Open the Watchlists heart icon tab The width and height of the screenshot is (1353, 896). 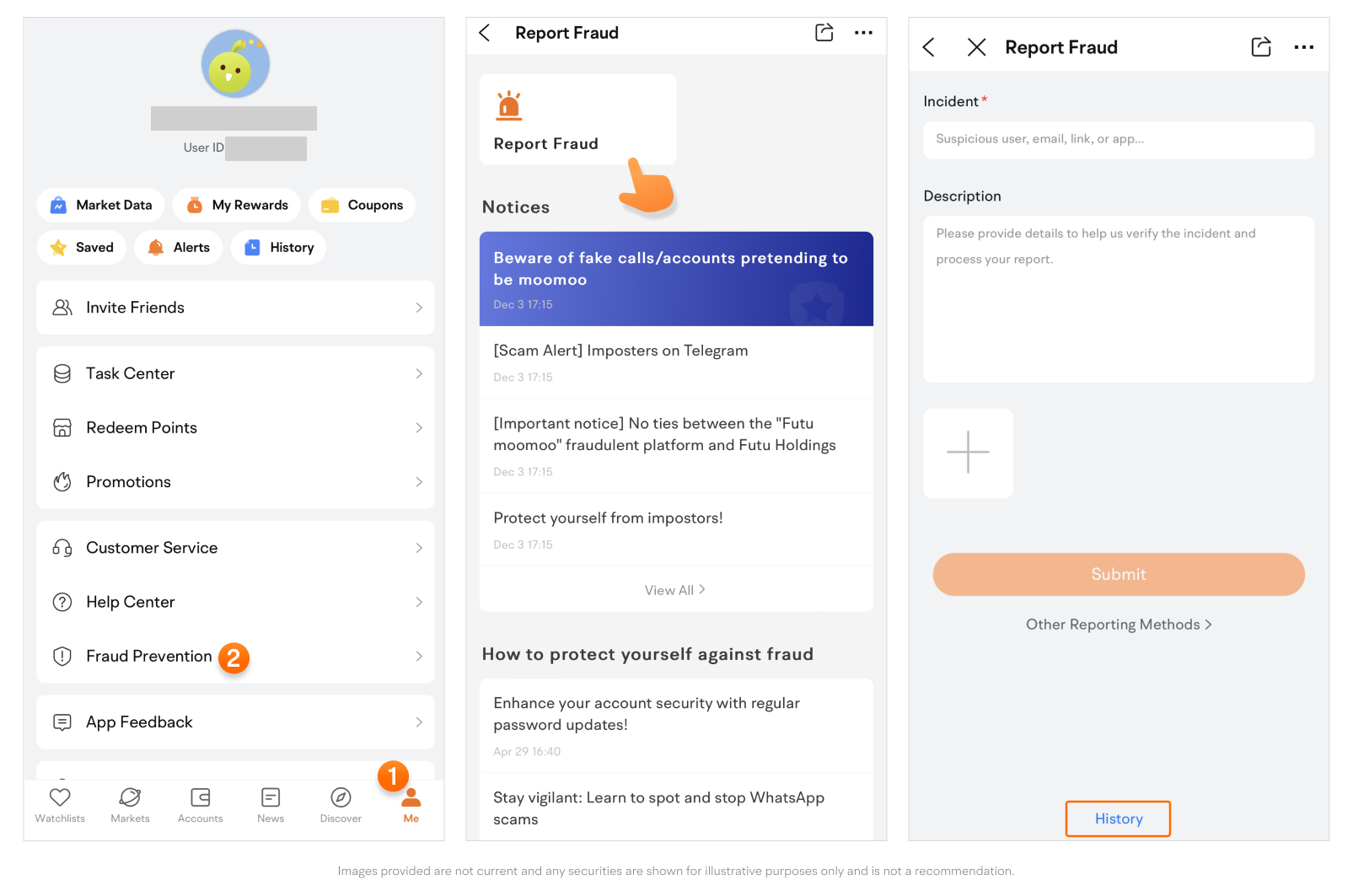point(60,797)
